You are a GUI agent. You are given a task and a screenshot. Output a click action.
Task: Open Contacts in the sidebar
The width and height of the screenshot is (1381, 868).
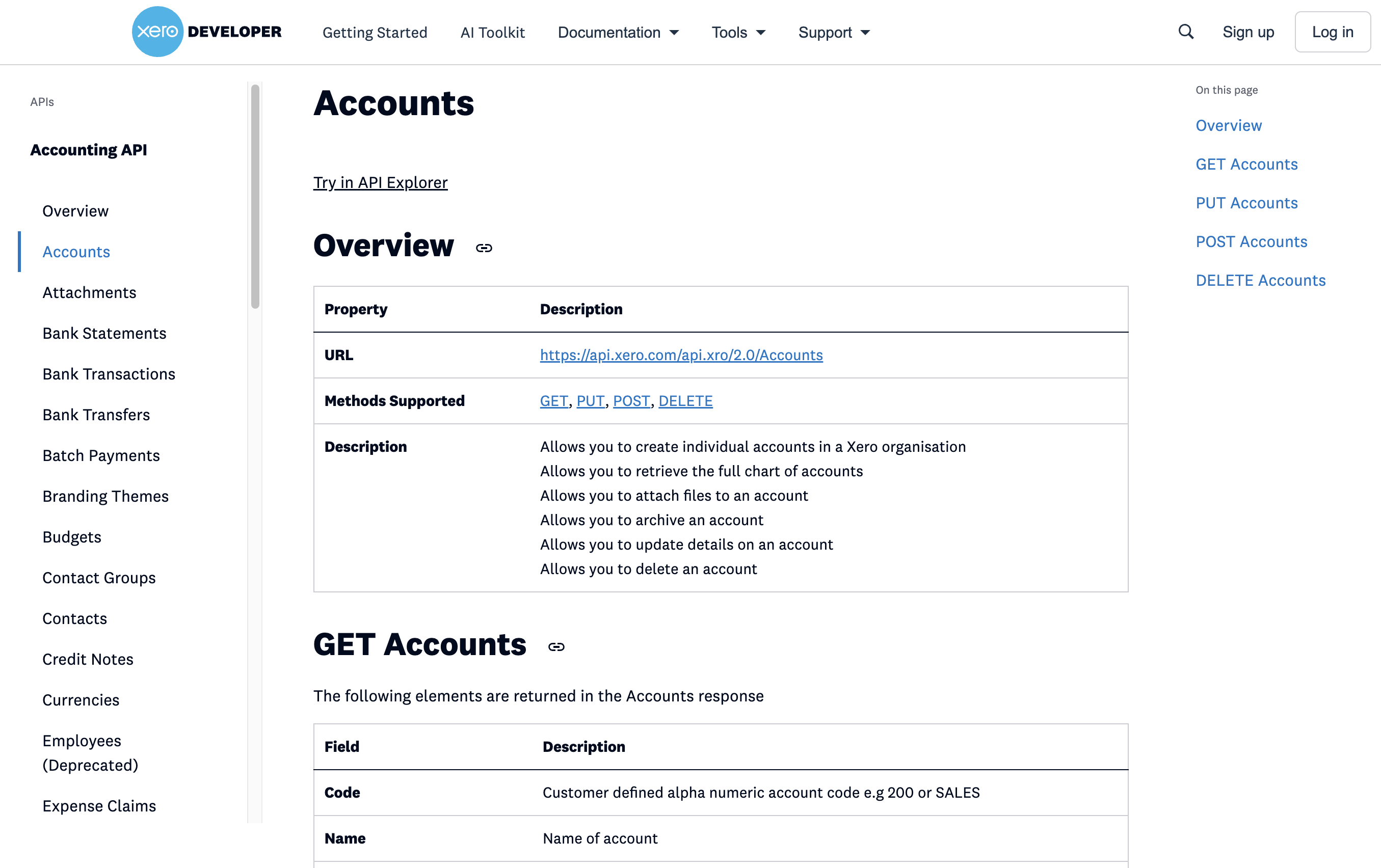coord(74,618)
